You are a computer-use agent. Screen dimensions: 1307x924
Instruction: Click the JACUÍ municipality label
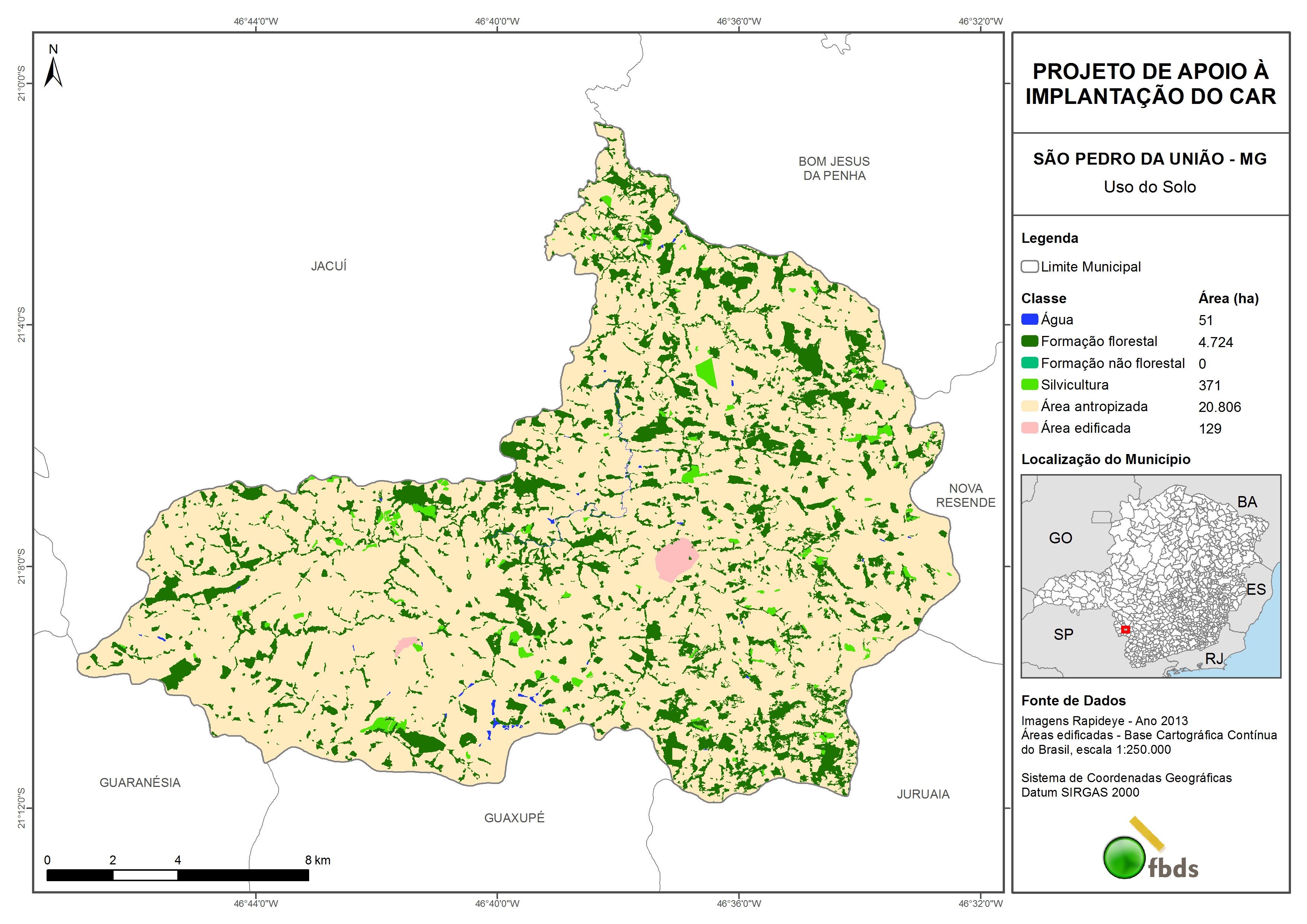pyautogui.click(x=329, y=266)
